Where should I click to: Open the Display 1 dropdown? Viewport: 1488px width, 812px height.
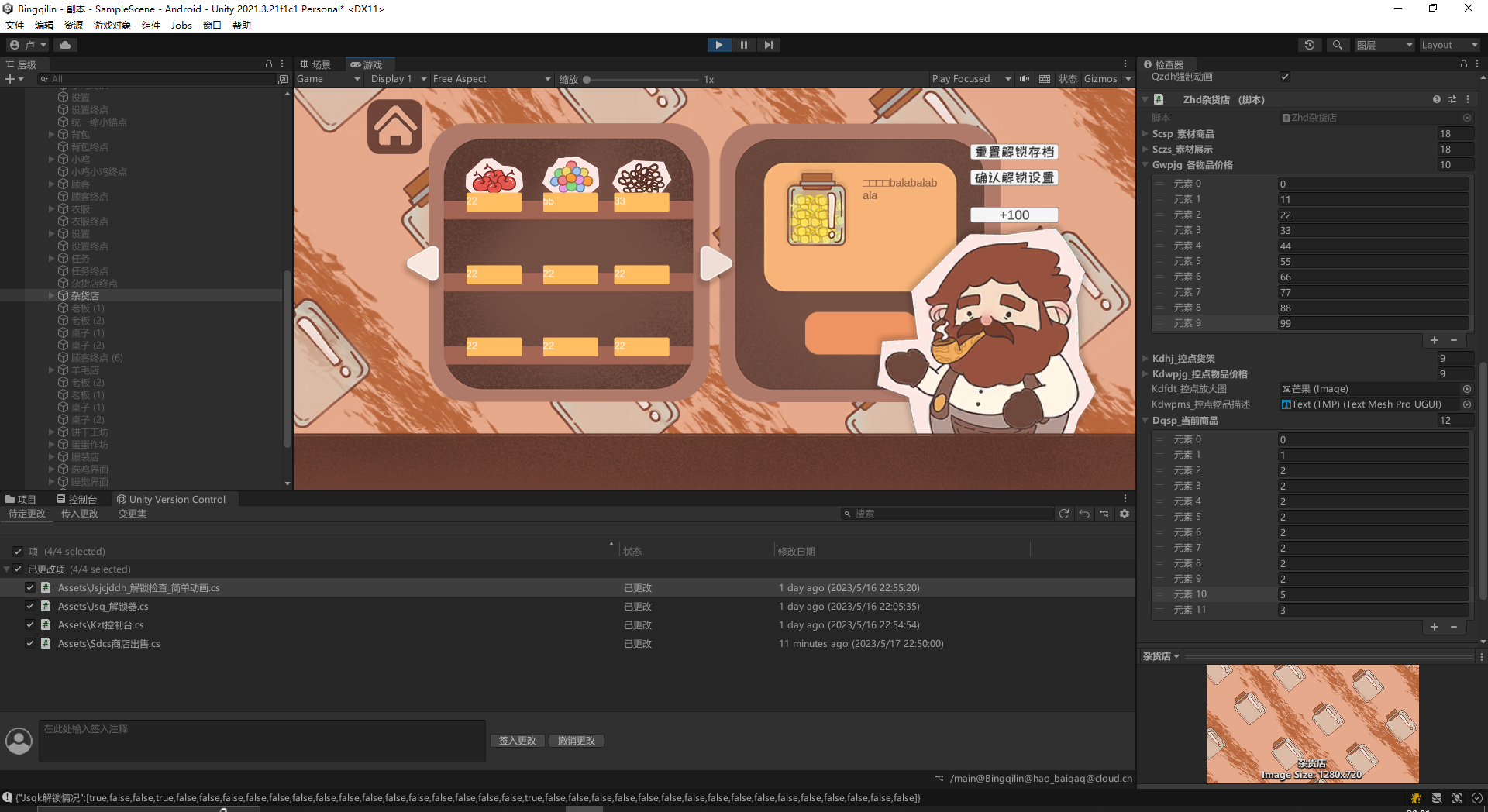[x=398, y=79]
